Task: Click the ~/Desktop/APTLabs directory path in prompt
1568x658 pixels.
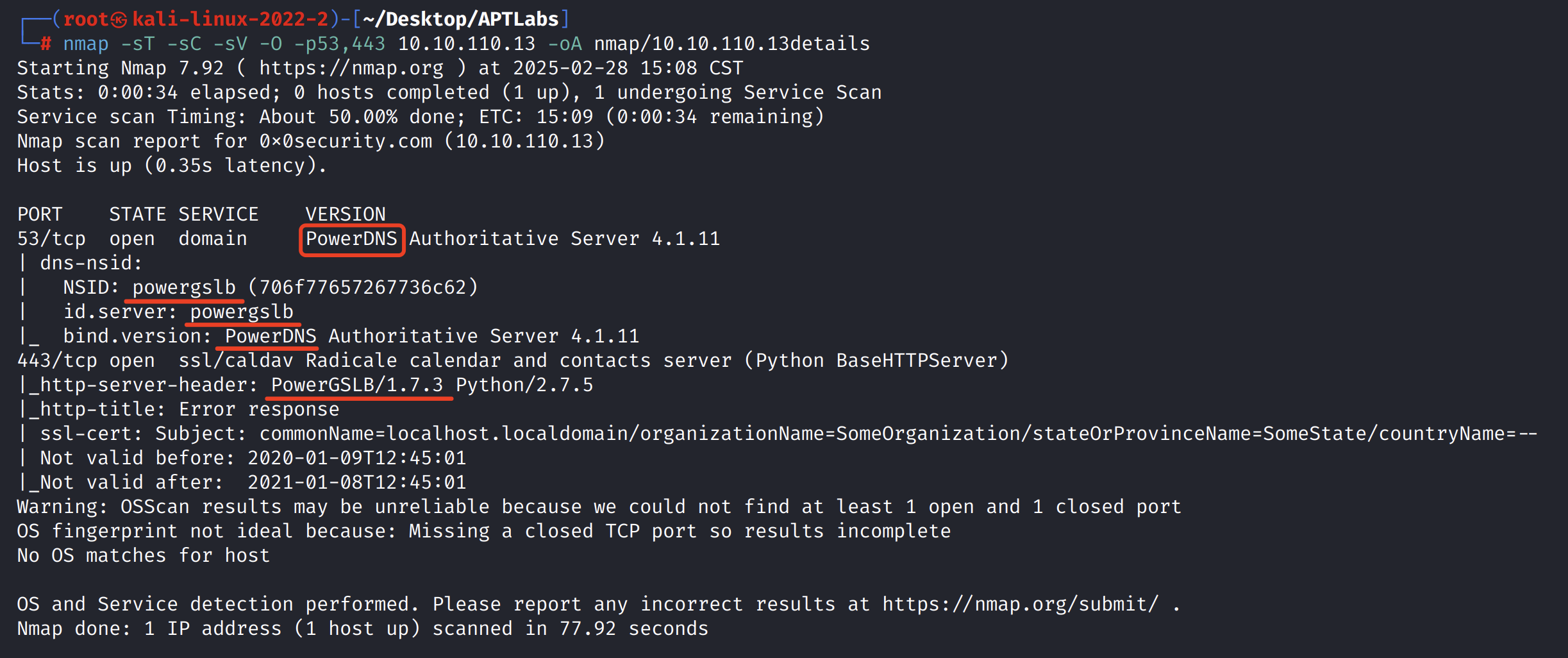Action: coord(460,19)
